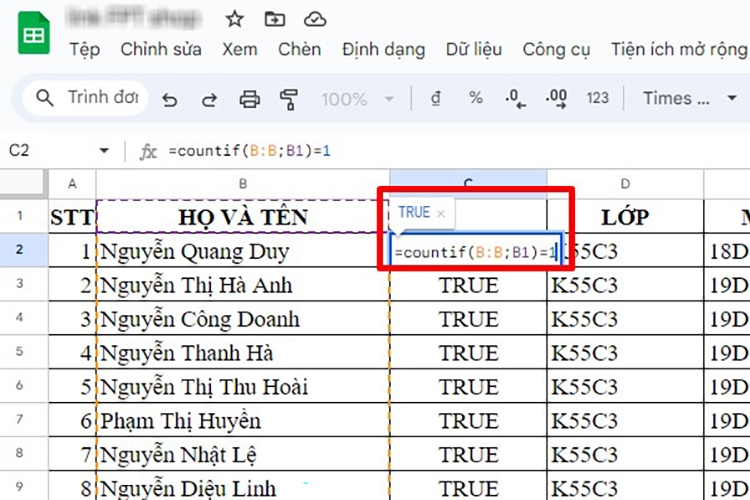Move spreadsheet to a folder

275,19
